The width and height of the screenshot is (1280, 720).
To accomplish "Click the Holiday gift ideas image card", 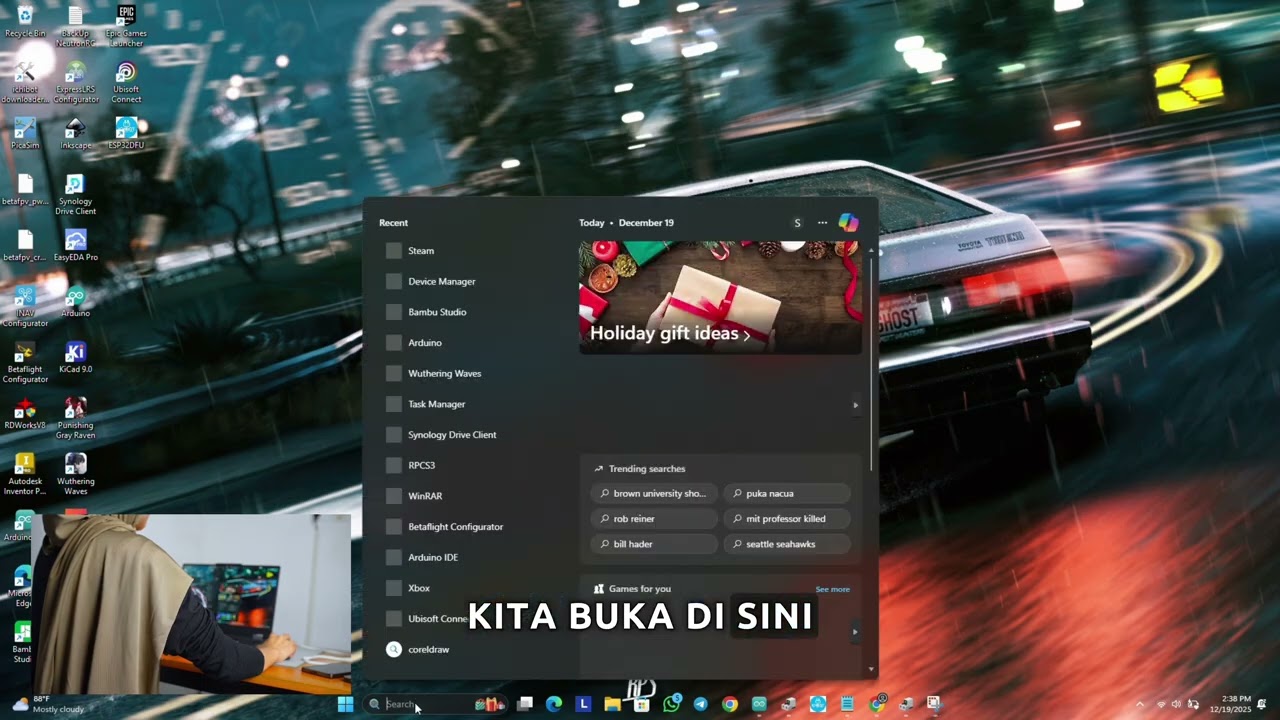I will (720, 297).
